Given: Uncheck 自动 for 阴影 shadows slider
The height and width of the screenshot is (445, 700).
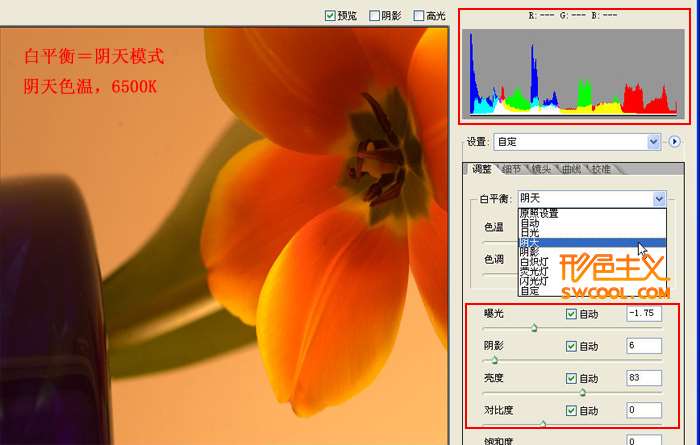Looking at the screenshot, I should [x=571, y=346].
